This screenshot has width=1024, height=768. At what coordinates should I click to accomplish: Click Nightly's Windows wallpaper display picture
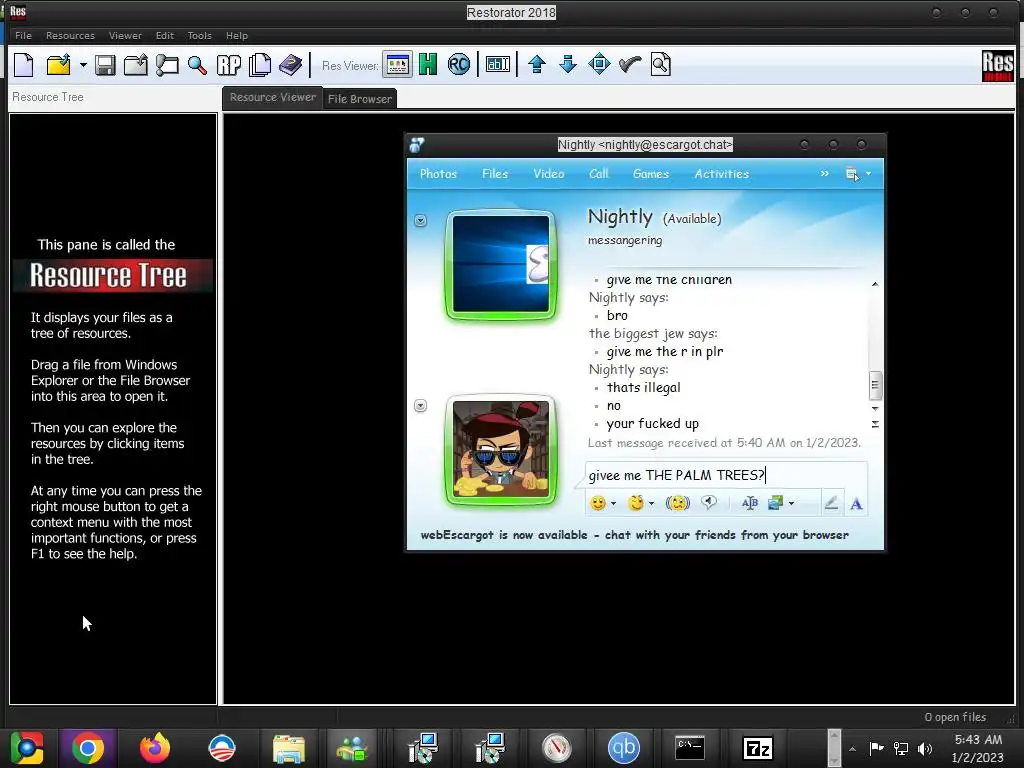point(501,264)
